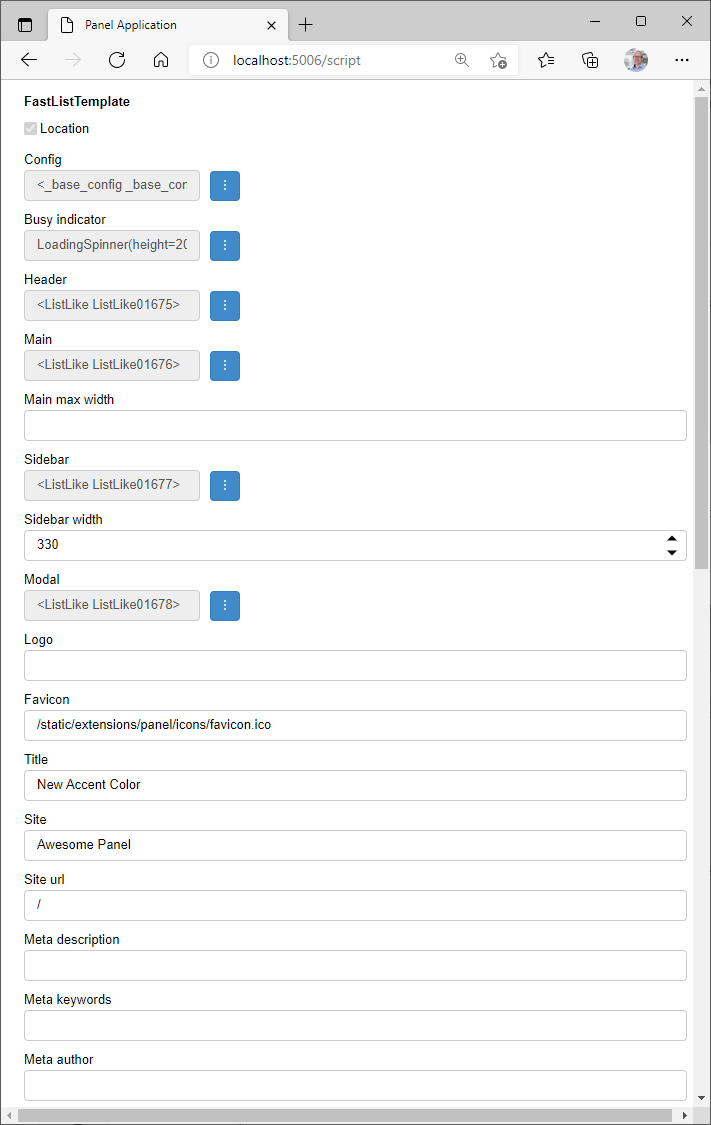Screen dimensions: 711x1125
Task: Click the zoom magnifier in the address bar
Action: tap(462, 60)
